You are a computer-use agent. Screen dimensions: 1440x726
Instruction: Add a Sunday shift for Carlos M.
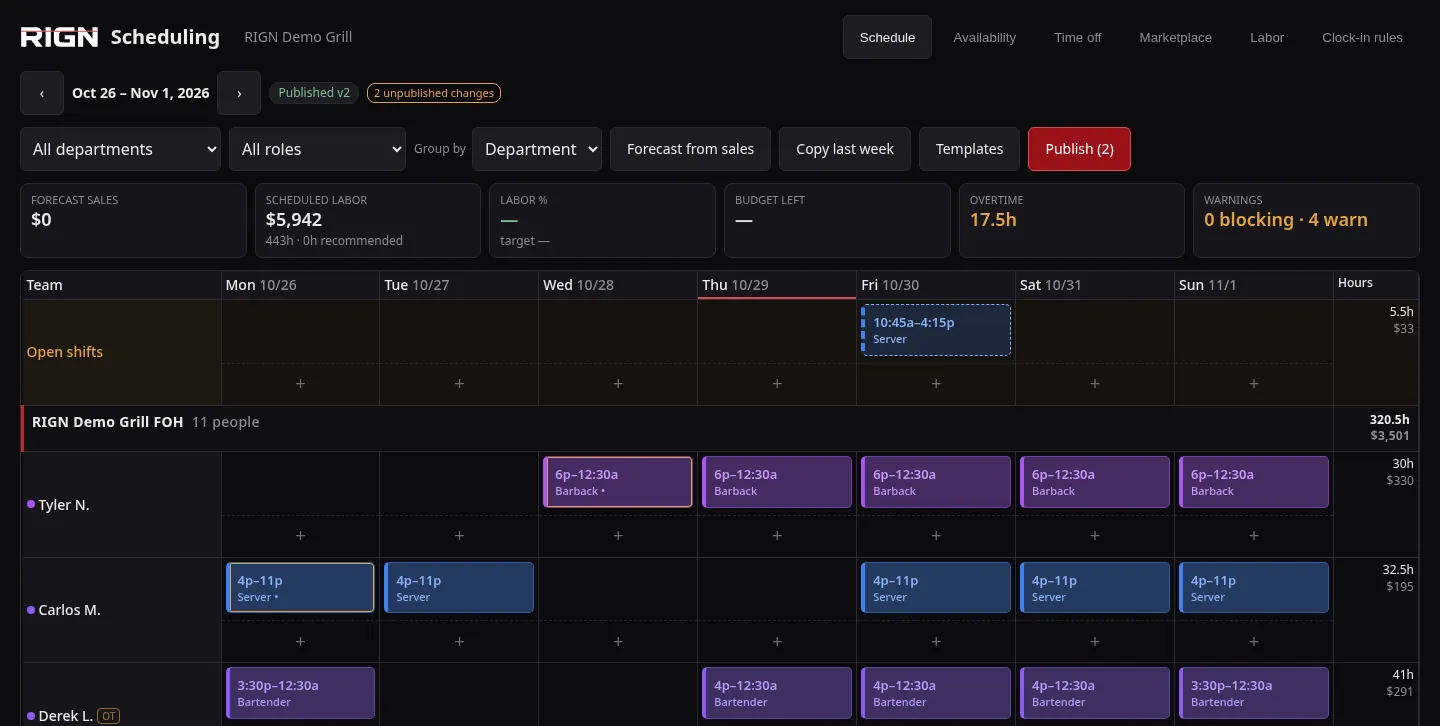pyautogui.click(x=1254, y=642)
